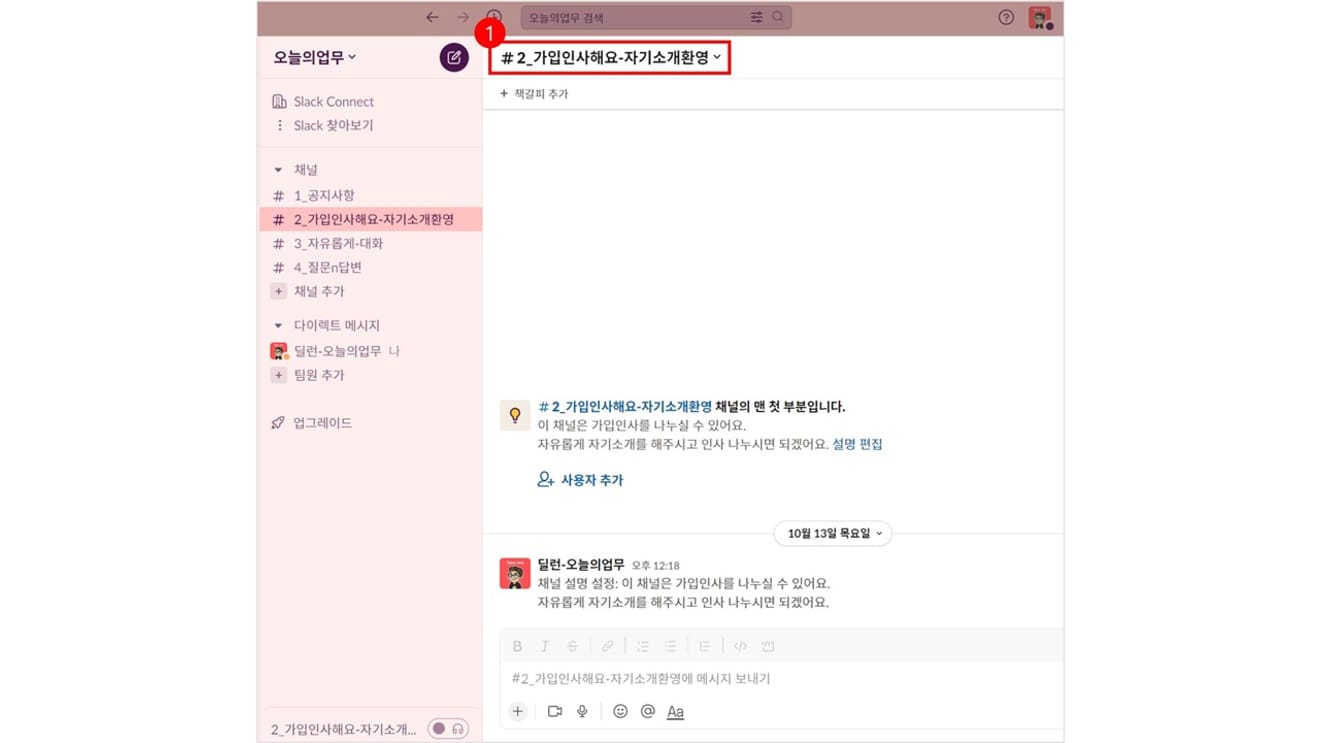The image size is (1320, 743).
Task: Click 책갈피 추가 to add bookmark
Action: (534, 93)
